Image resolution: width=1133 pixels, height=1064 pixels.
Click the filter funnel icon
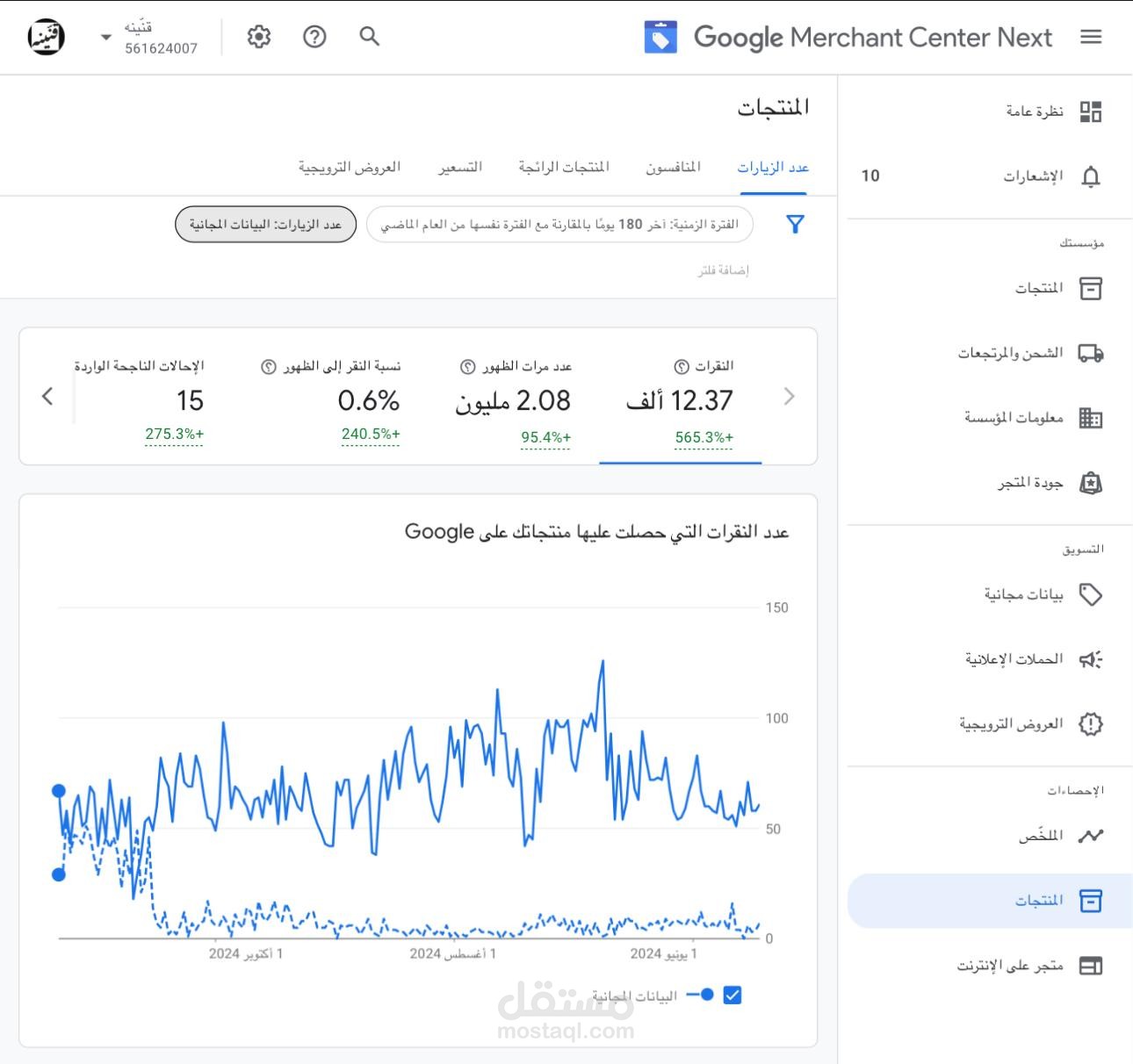(x=795, y=225)
